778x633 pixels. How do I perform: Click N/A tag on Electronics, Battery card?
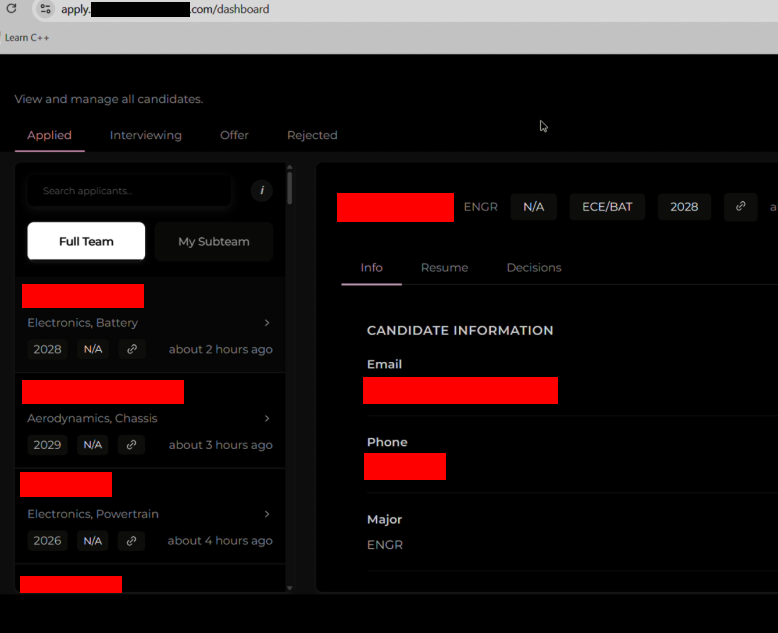[x=93, y=349]
